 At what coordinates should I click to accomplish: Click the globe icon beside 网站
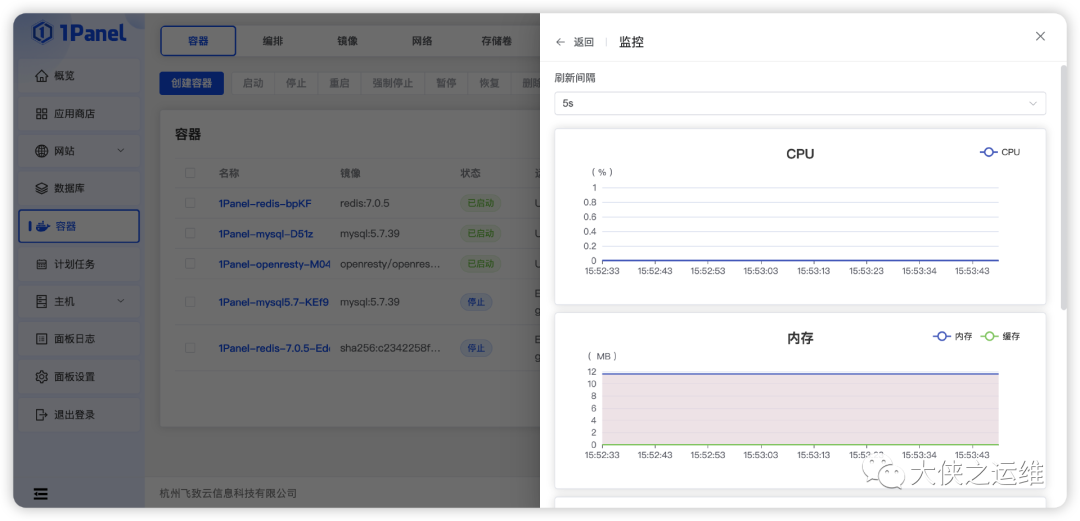coord(41,151)
